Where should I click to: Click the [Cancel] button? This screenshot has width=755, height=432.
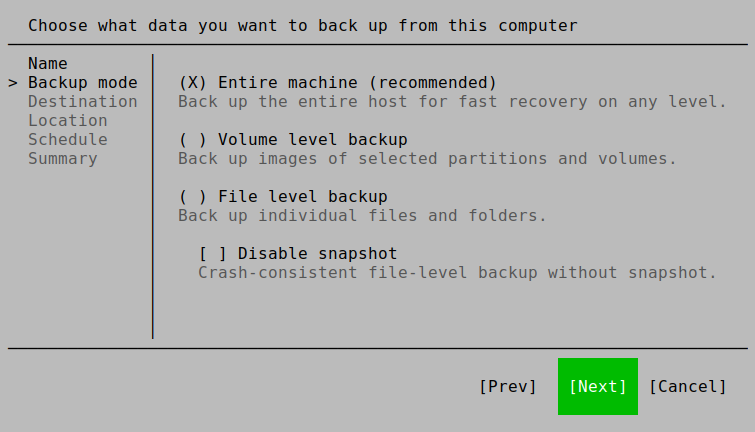click(688, 386)
